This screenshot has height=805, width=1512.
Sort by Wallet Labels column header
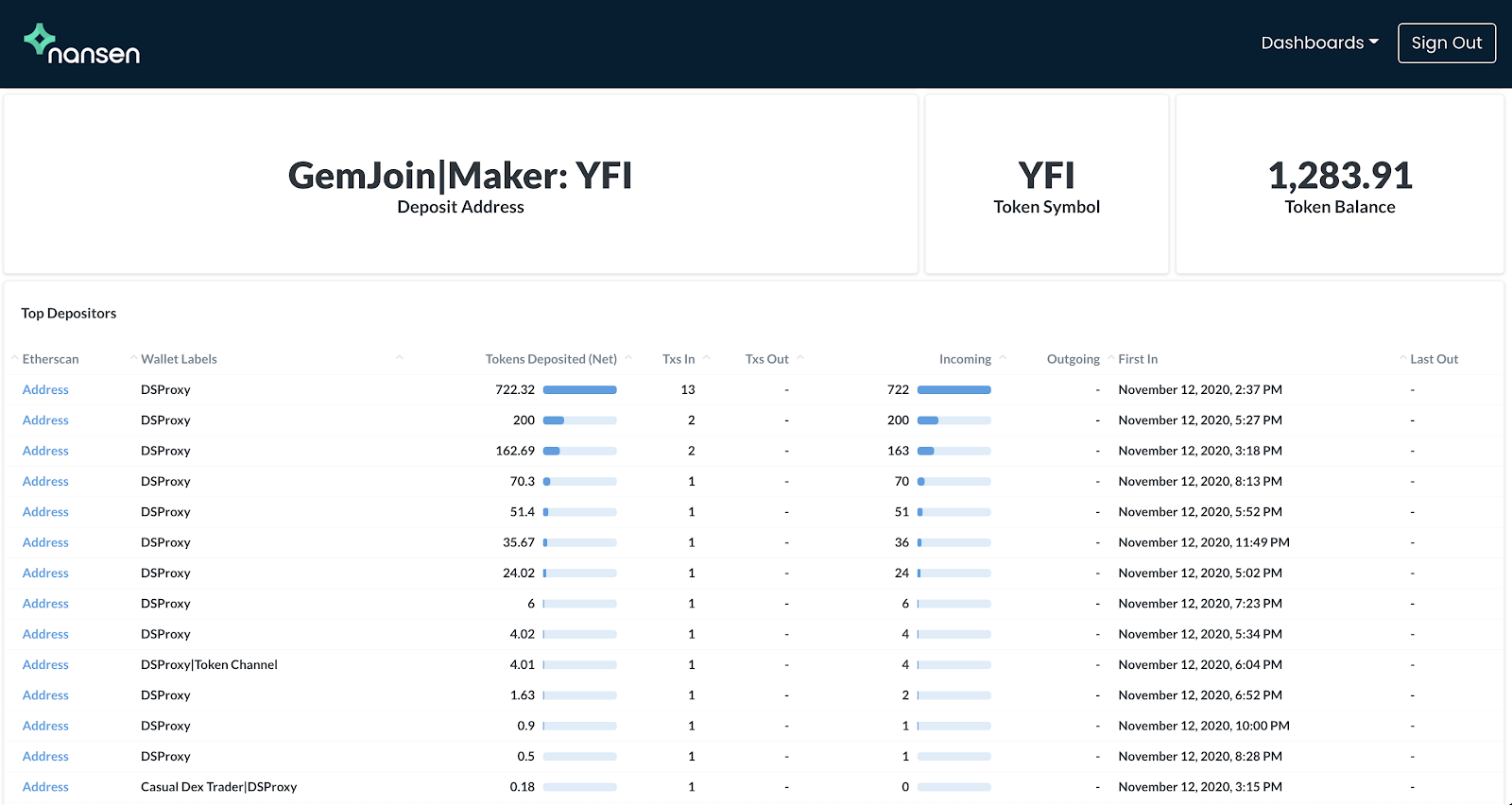179,359
